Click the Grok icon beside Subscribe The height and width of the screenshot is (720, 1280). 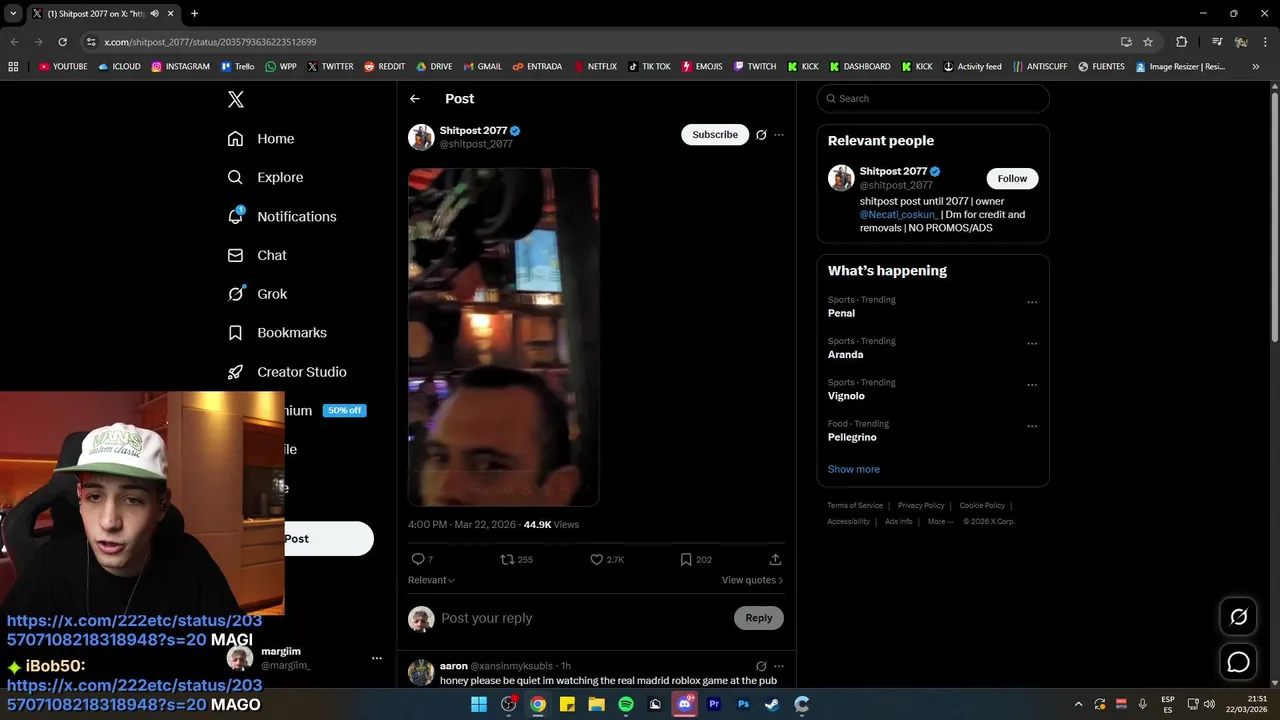click(x=761, y=134)
